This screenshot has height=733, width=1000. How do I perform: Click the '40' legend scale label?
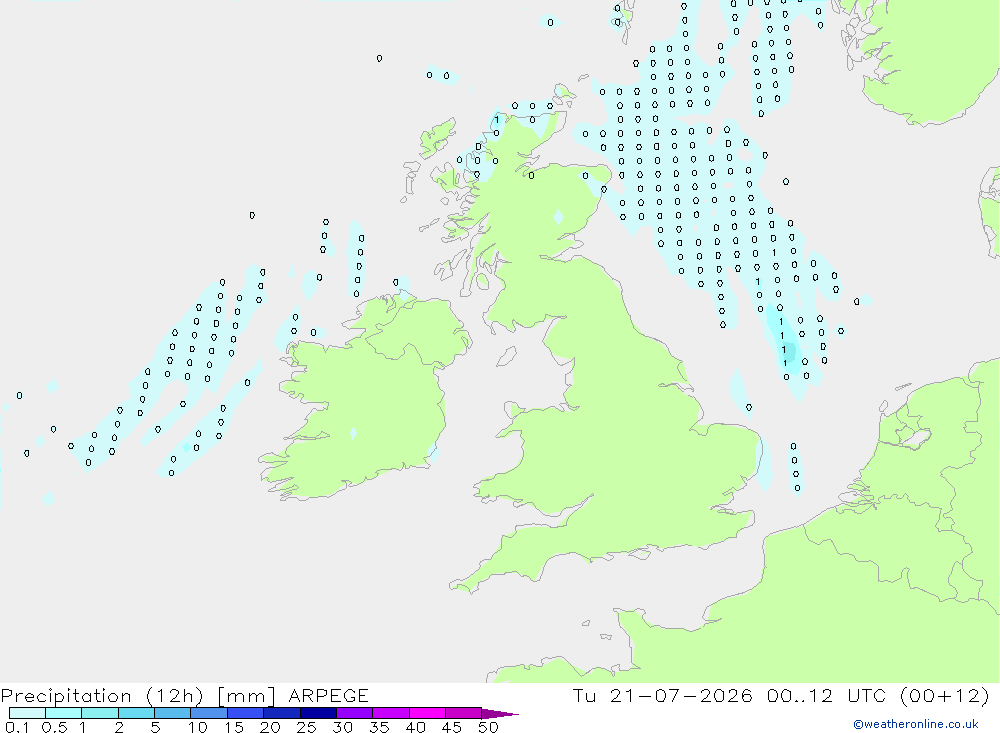(x=415, y=727)
